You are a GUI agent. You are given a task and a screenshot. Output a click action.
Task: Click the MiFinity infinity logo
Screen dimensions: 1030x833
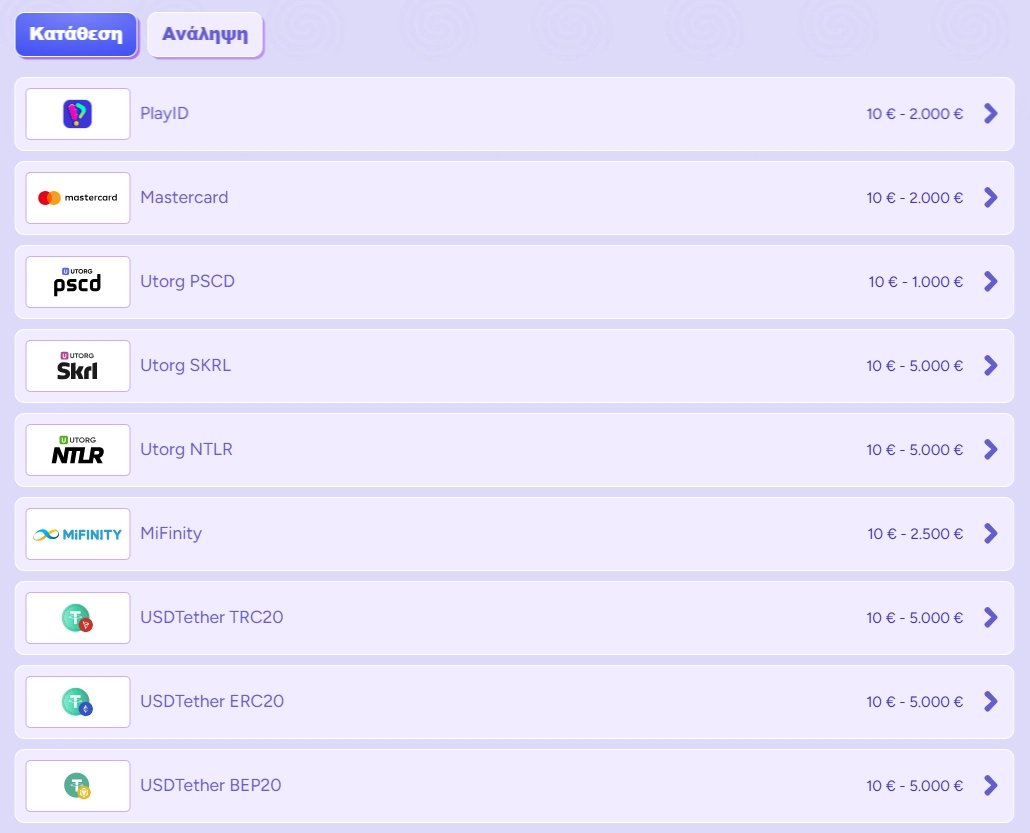(77, 534)
